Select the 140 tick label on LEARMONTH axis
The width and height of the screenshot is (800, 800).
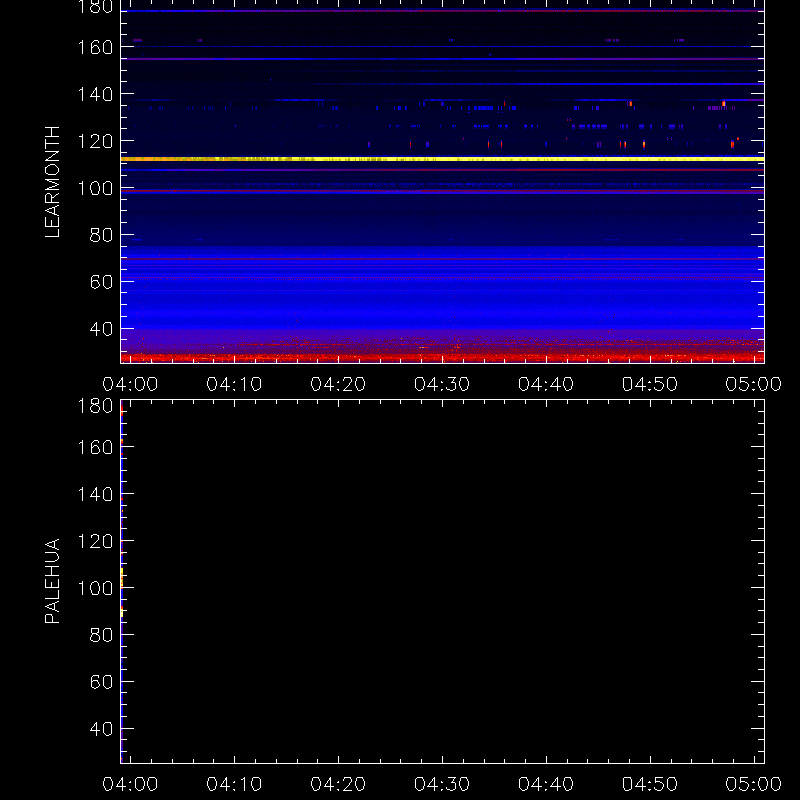[x=95, y=94]
